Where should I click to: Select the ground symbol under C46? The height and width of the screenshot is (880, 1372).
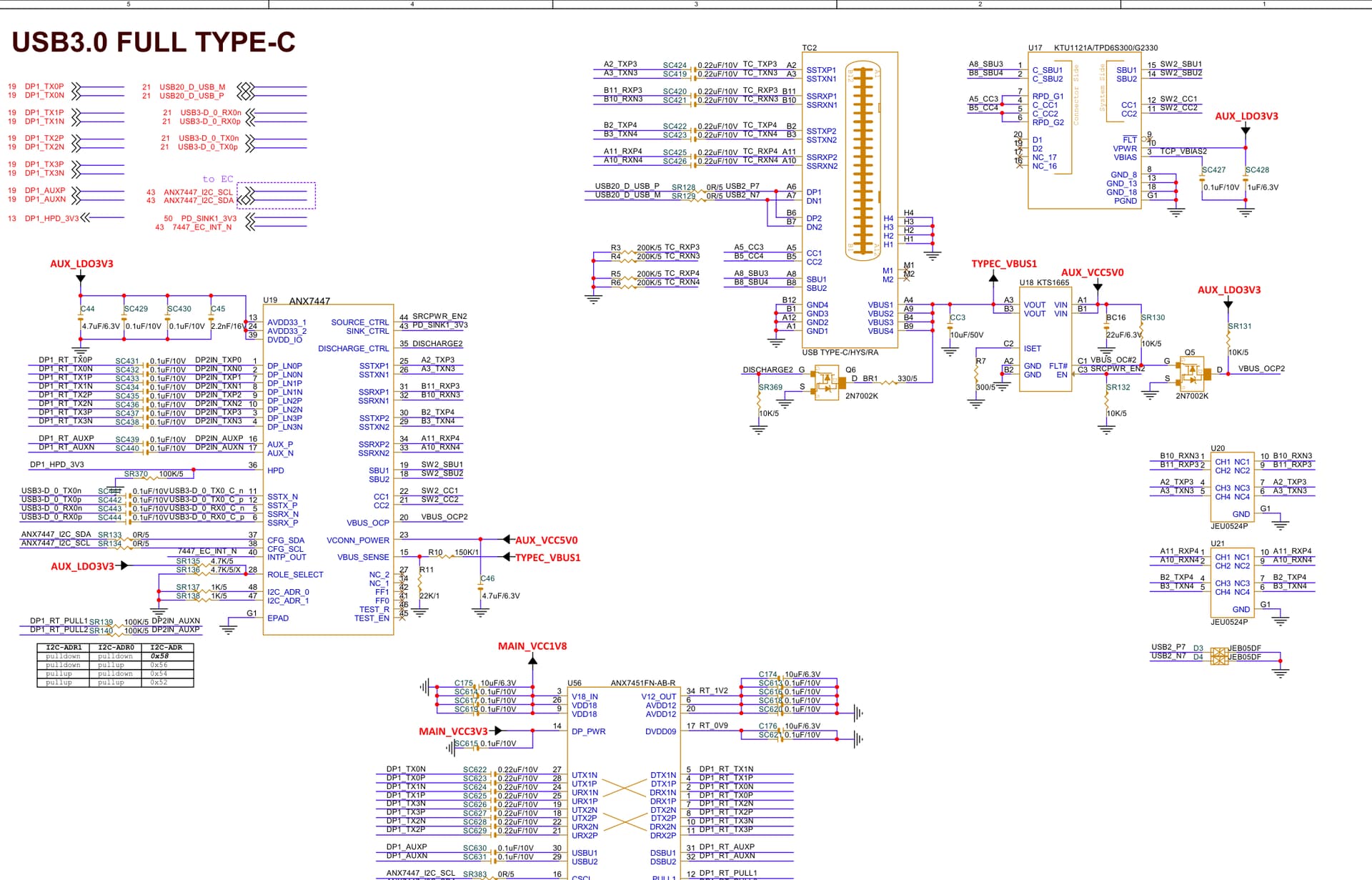(x=480, y=612)
